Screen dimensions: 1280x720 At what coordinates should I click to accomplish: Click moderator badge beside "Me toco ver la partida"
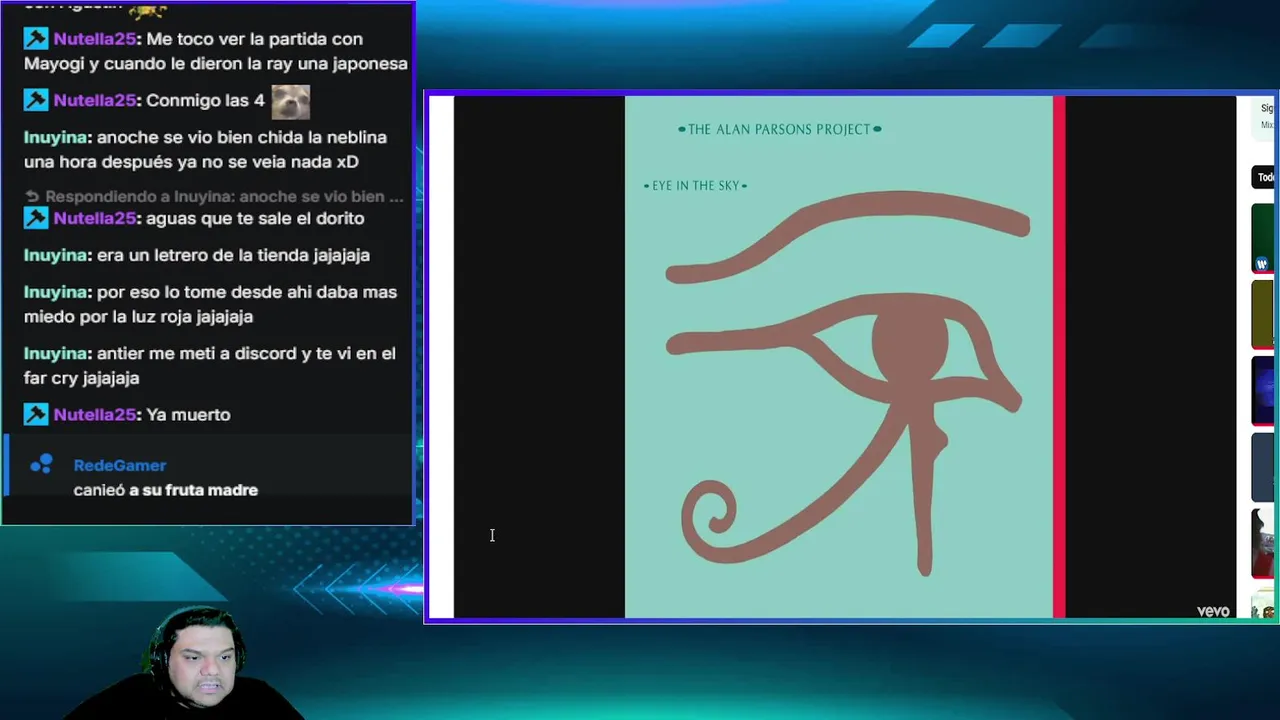point(36,39)
